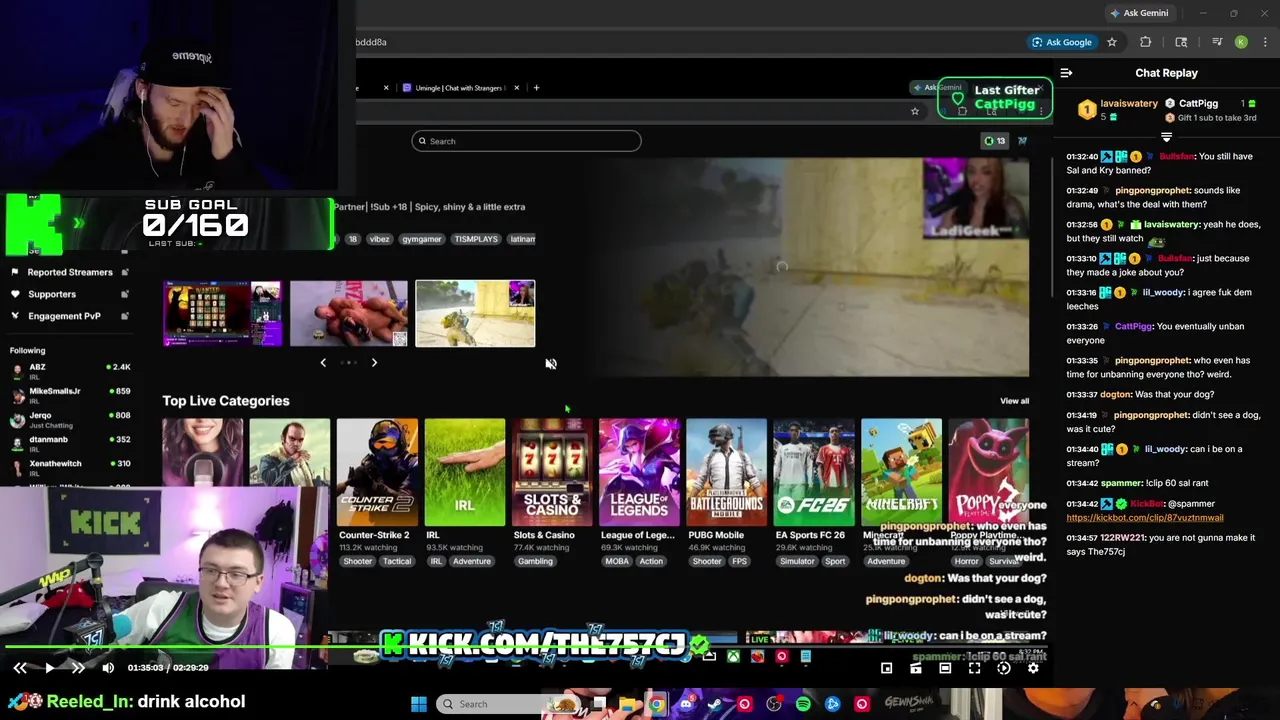
Task: Open the Slots & Casino category
Action: pyautogui.click(x=552, y=472)
